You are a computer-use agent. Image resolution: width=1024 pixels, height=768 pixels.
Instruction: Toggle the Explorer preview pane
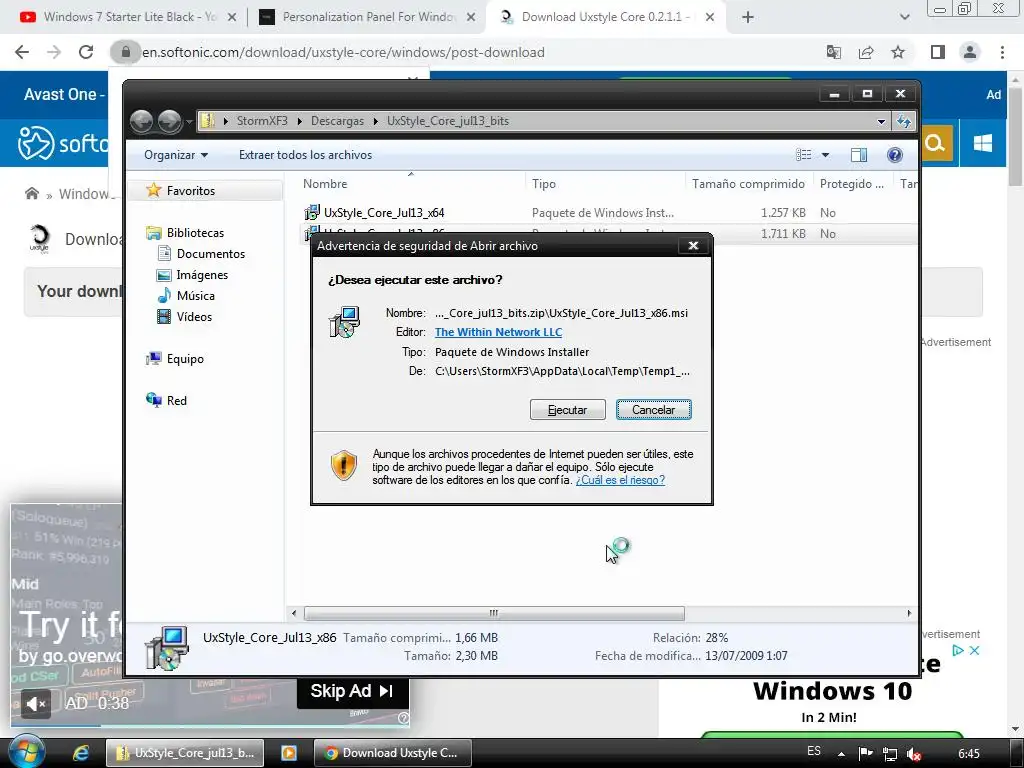click(x=859, y=155)
